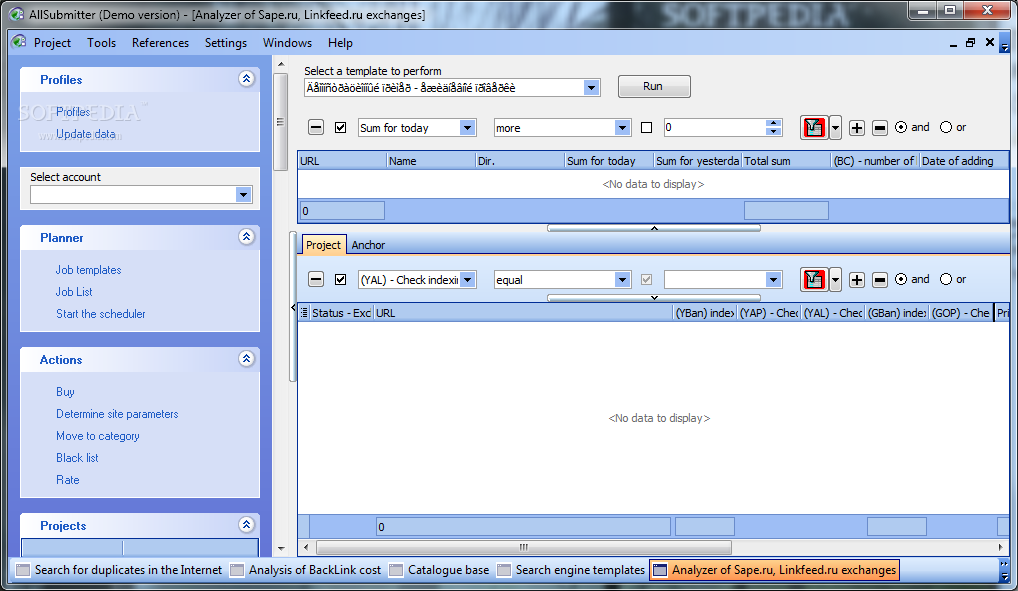
Task: Switch to Search for duplicates in the Internet window
Action: point(119,570)
